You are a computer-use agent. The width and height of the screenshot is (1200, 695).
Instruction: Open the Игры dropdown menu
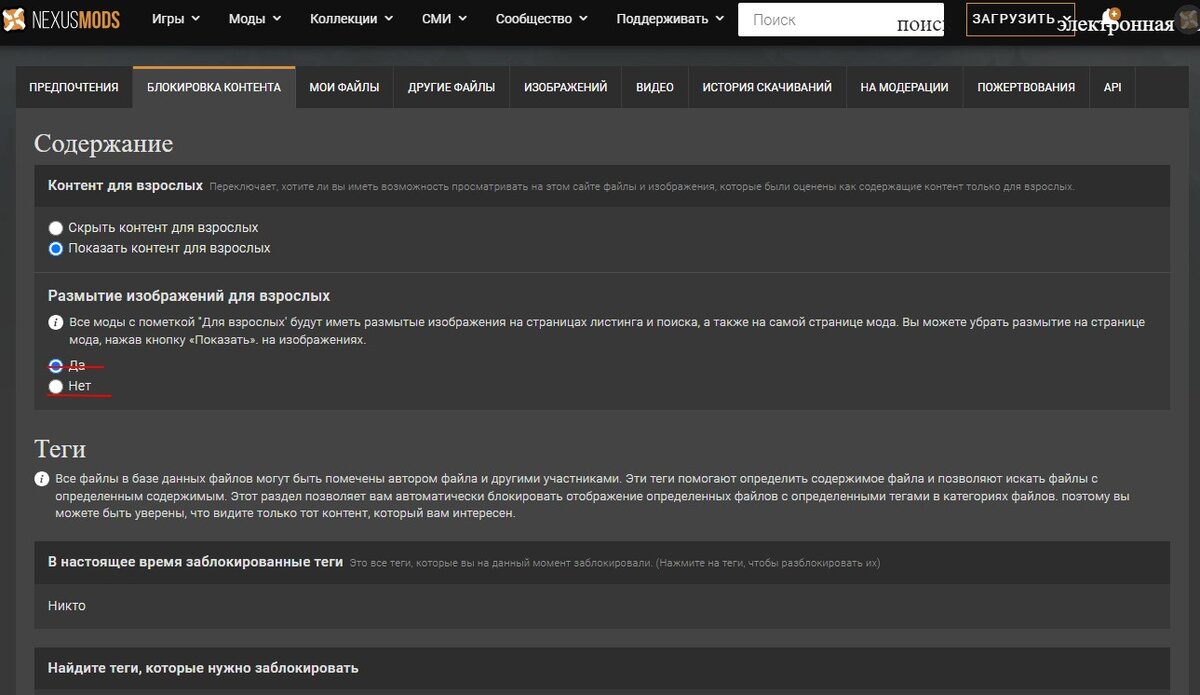click(x=176, y=19)
